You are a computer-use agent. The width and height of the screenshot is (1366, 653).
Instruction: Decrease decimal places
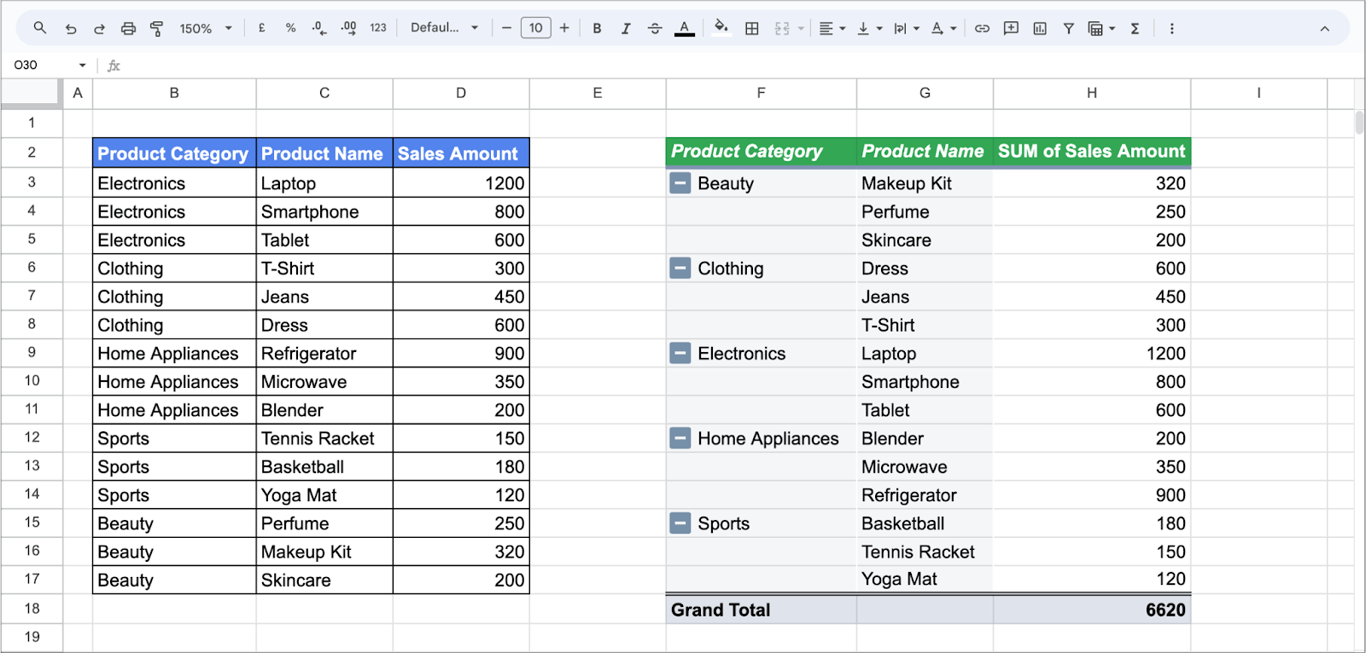click(319, 28)
